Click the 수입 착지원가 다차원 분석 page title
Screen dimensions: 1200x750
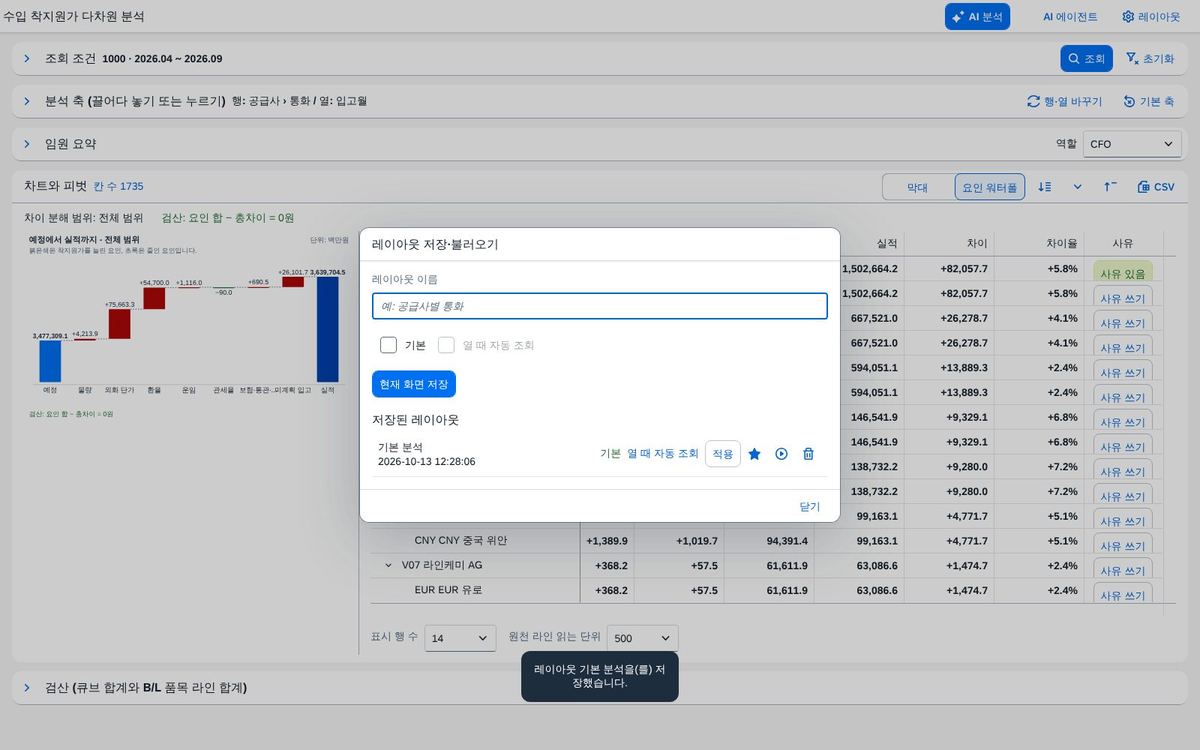point(74,16)
